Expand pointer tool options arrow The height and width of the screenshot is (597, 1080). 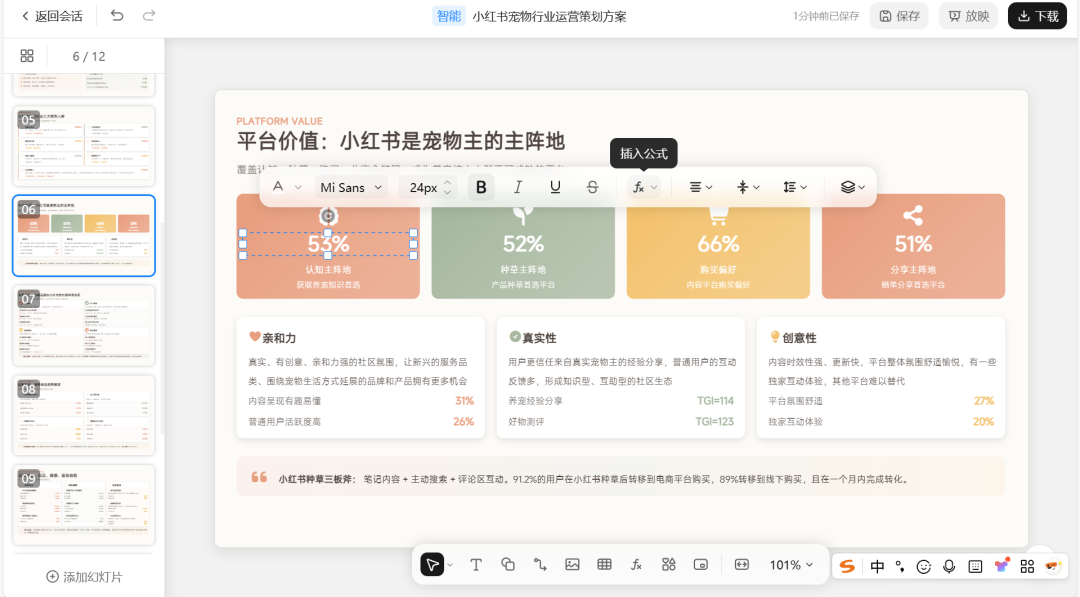[450, 565]
